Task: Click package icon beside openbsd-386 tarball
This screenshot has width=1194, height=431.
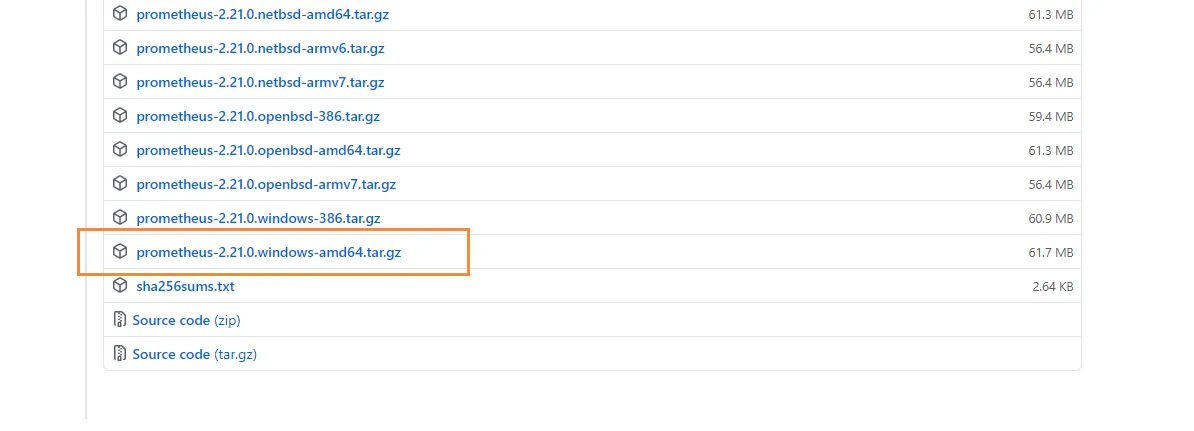Action: click(x=120, y=116)
